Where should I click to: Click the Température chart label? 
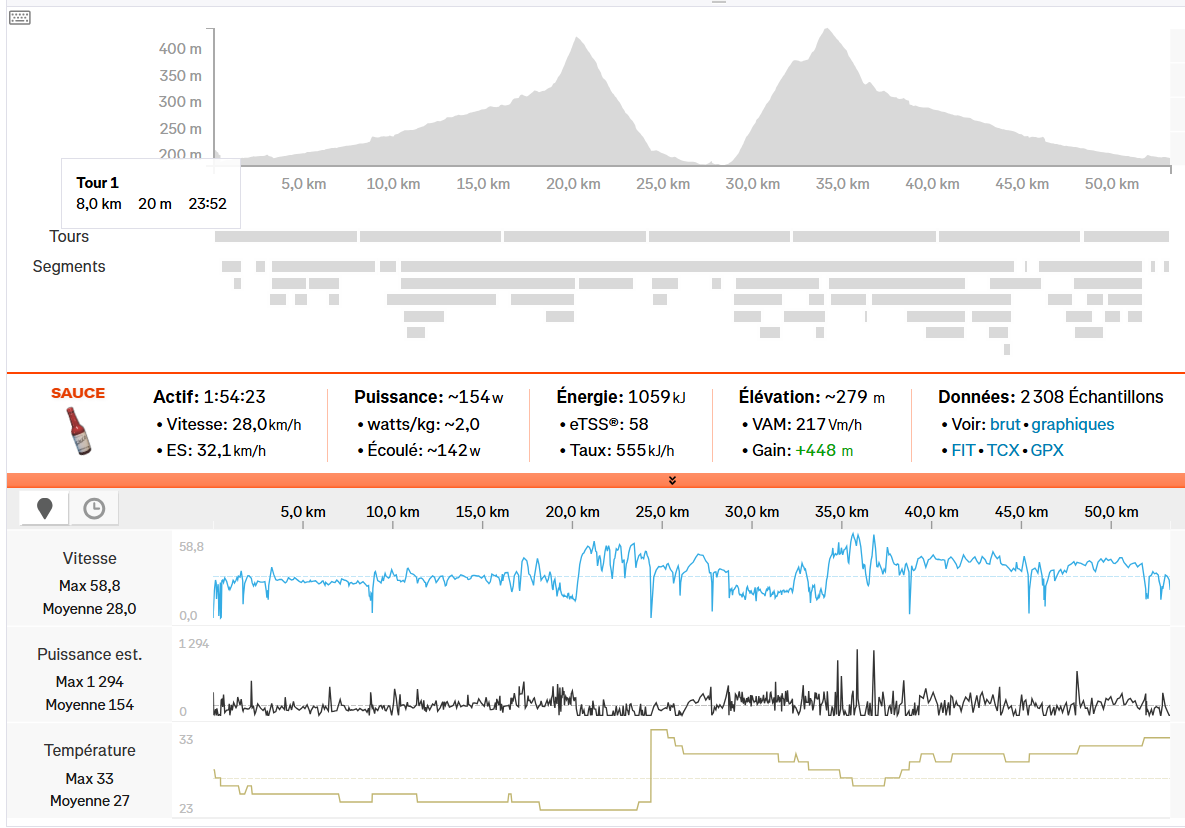coord(90,750)
